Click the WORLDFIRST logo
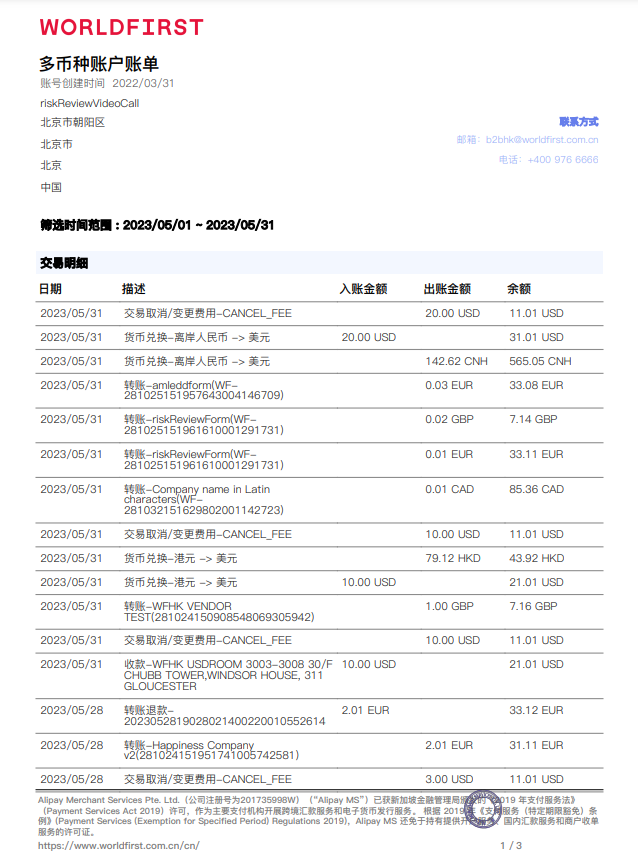638x863 pixels. 122,27
